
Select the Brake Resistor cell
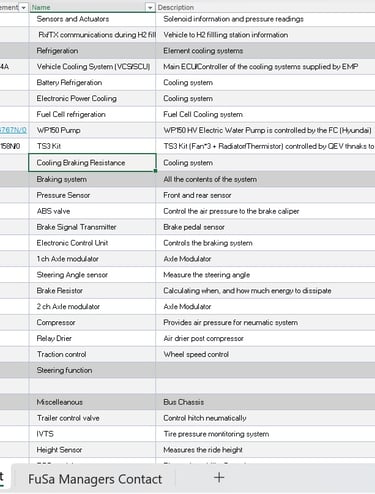92,291
